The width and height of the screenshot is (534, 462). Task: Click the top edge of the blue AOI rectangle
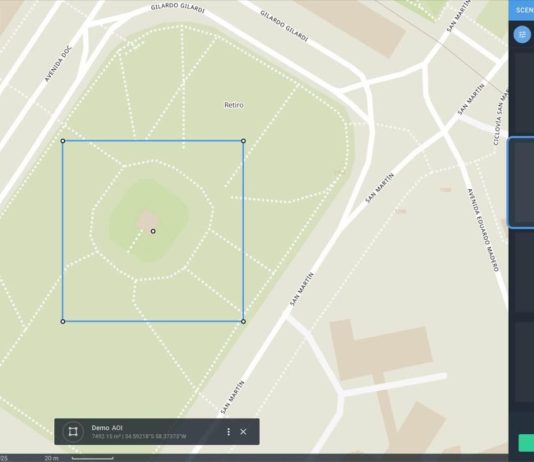pyautogui.click(x=153, y=140)
